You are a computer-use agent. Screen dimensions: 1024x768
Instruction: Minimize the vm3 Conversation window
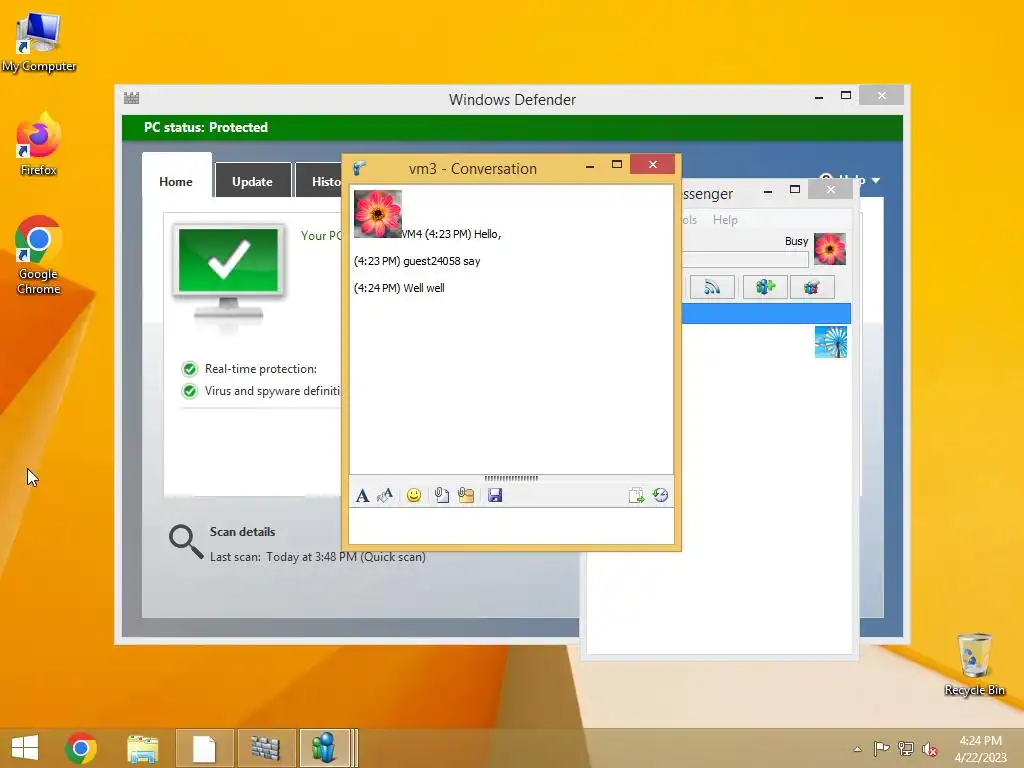(x=590, y=167)
